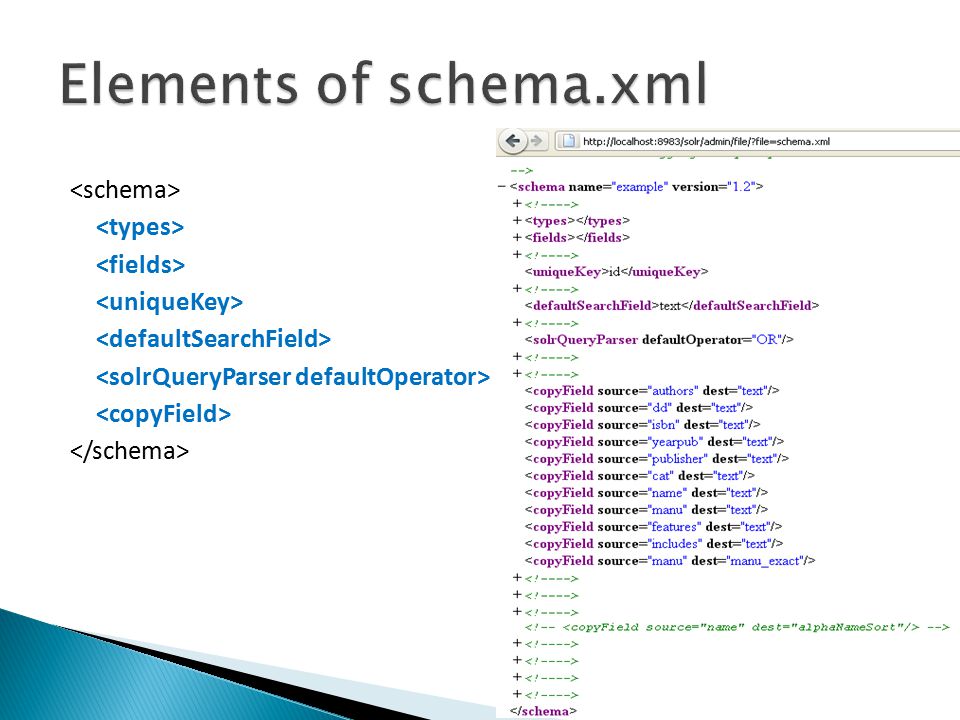Click copyField source publisher line

[656, 459]
